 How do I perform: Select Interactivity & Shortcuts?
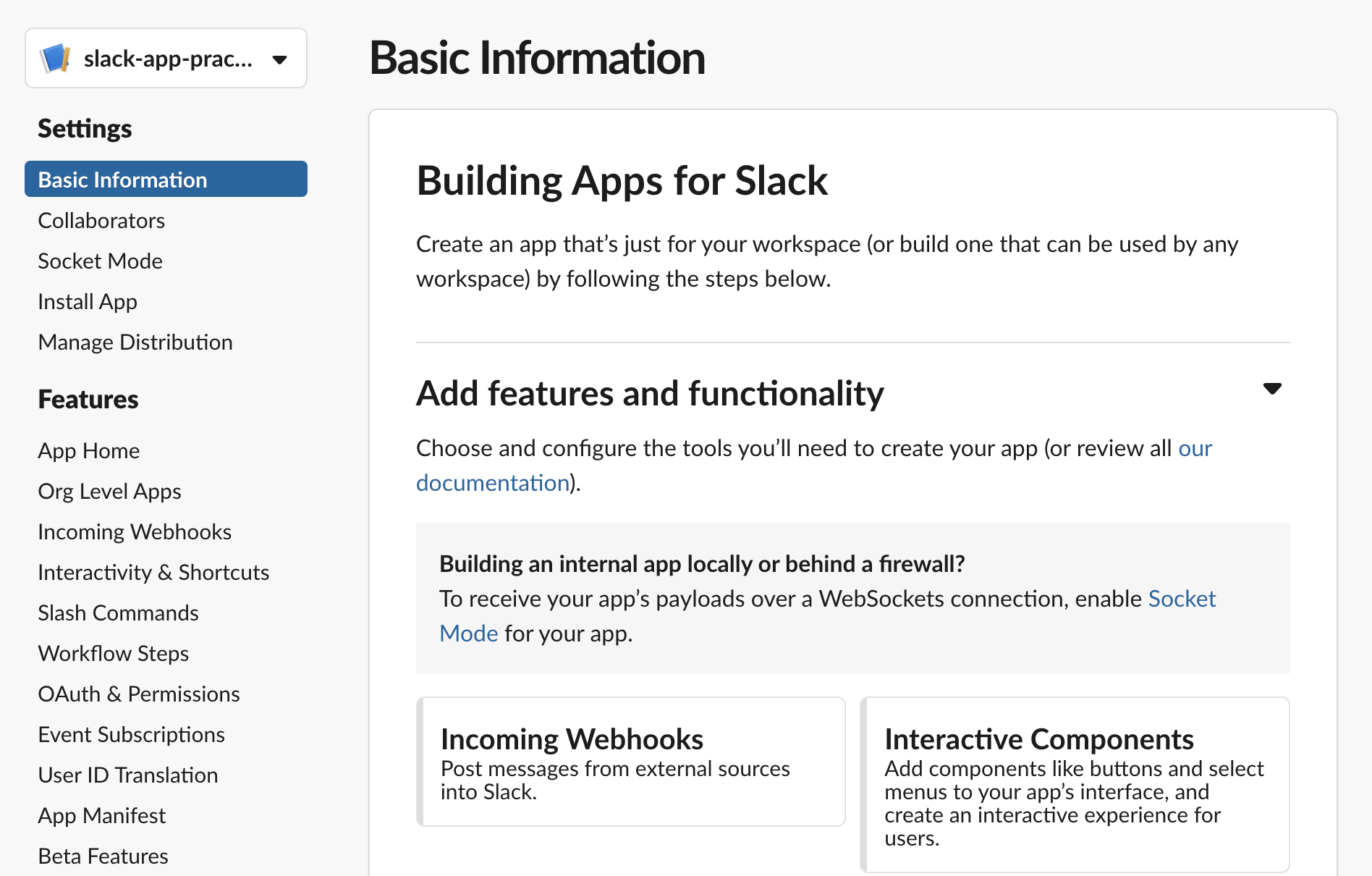(153, 572)
